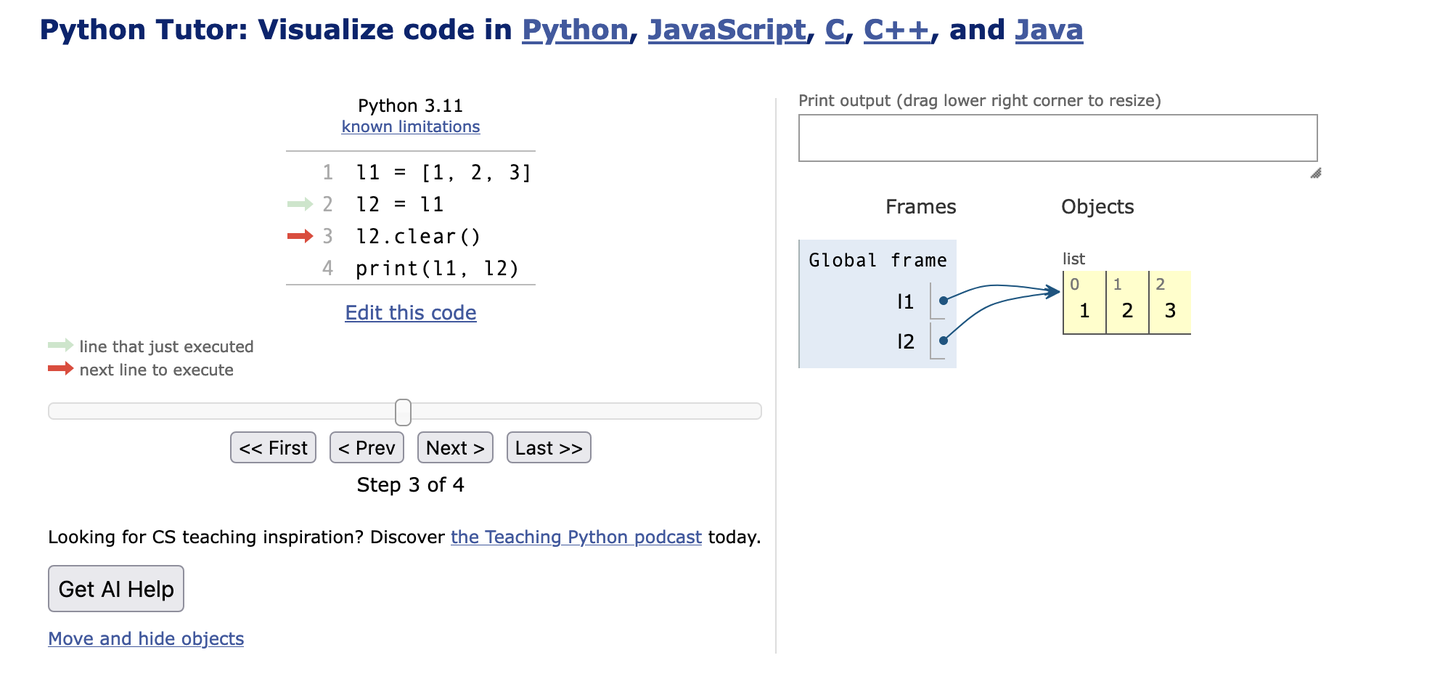The image size is (1440, 687).
Task: Skip to the end with Last >>
Action: [548, 448]
